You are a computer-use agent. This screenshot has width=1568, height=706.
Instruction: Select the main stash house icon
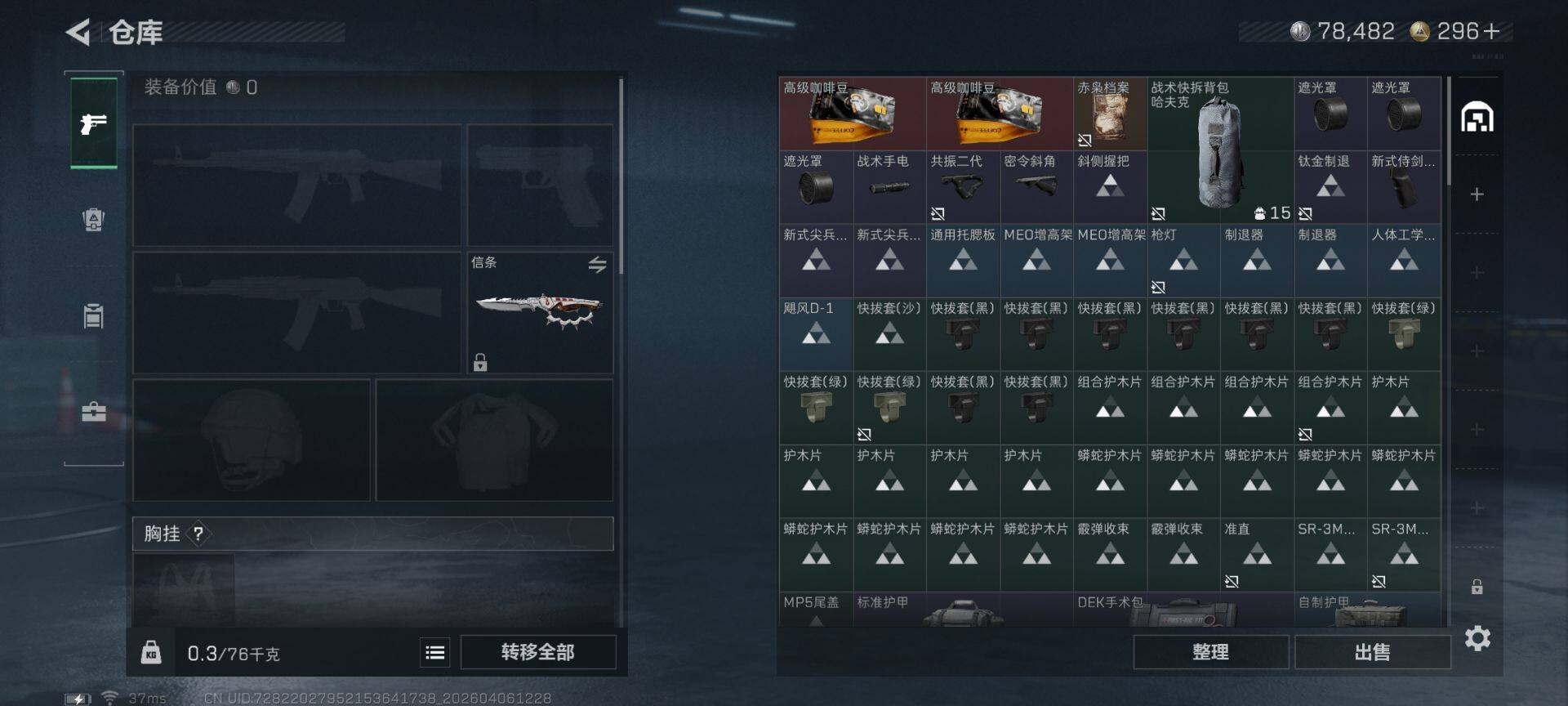pos(1477,118)
